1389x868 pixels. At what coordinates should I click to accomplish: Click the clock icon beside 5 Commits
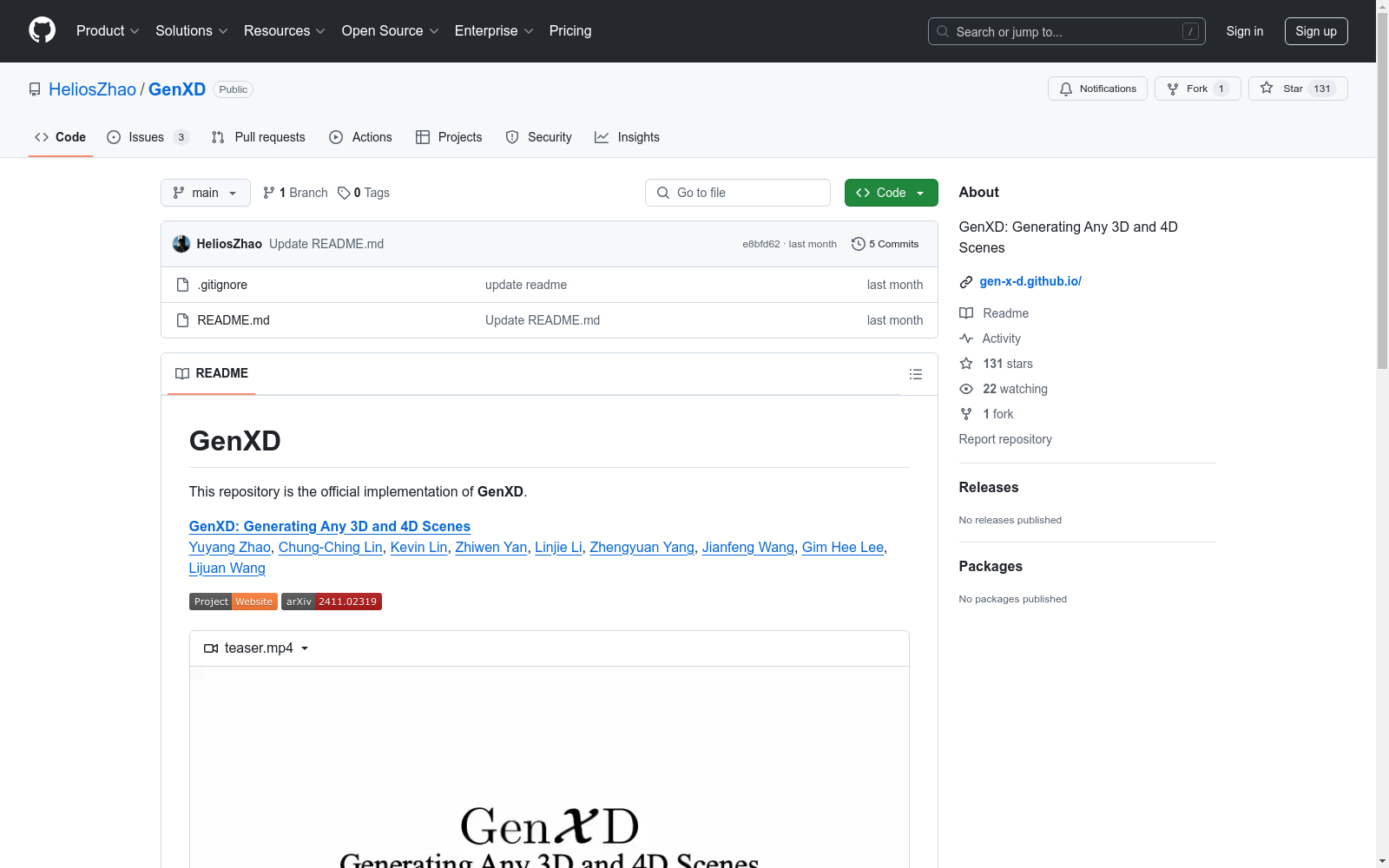[859, 244]
